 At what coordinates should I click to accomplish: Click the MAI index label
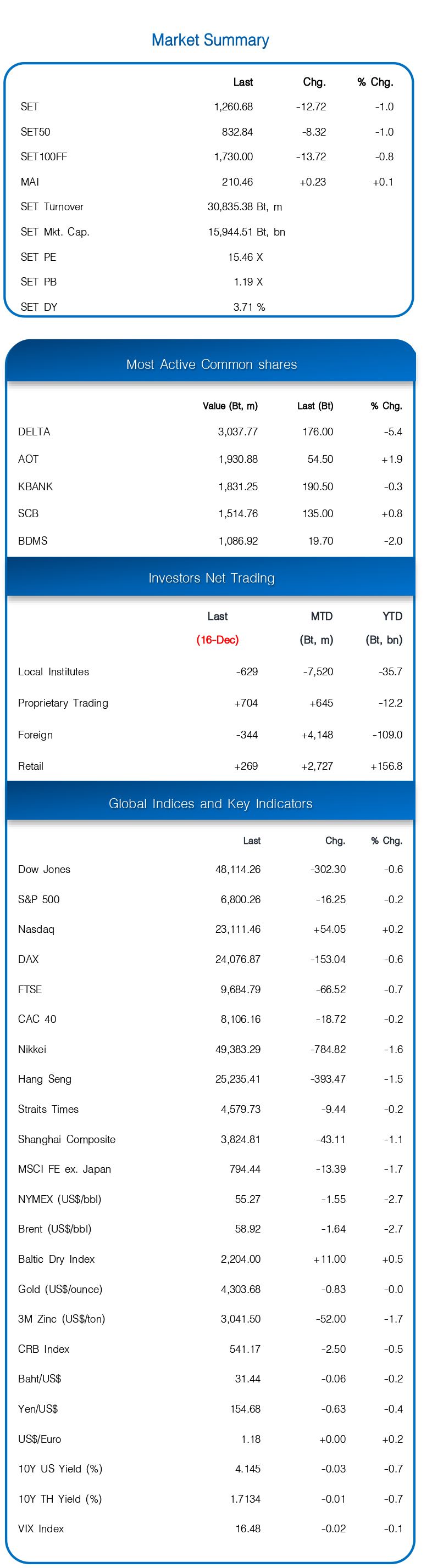point(30,182)
